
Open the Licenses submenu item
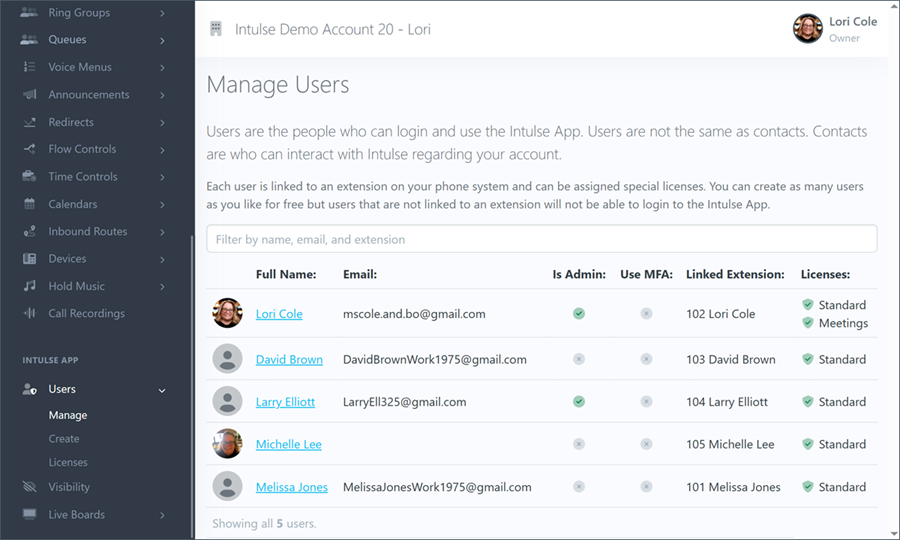[68, 463]
